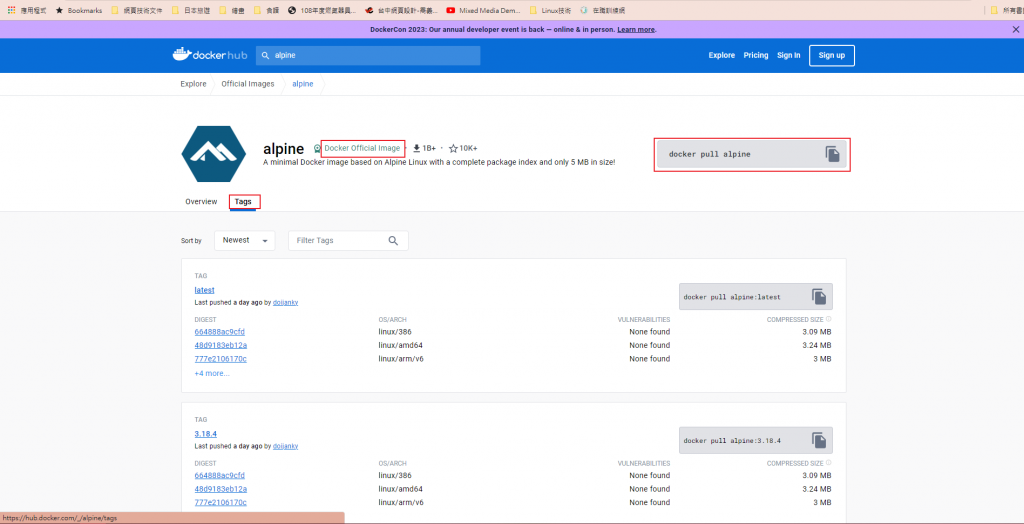The image size is (1024, 524).
Task: Switch to the Tags tab
Action: click(243, 202)
